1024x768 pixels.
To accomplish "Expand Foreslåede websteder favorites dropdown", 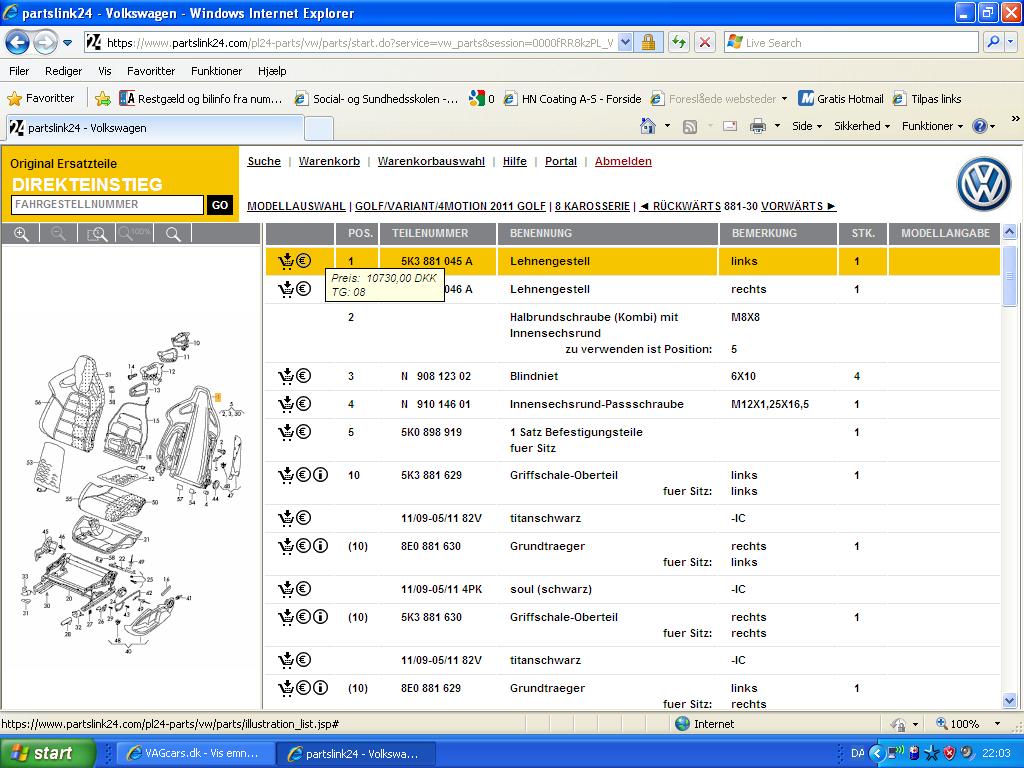I will click(785, 99).
